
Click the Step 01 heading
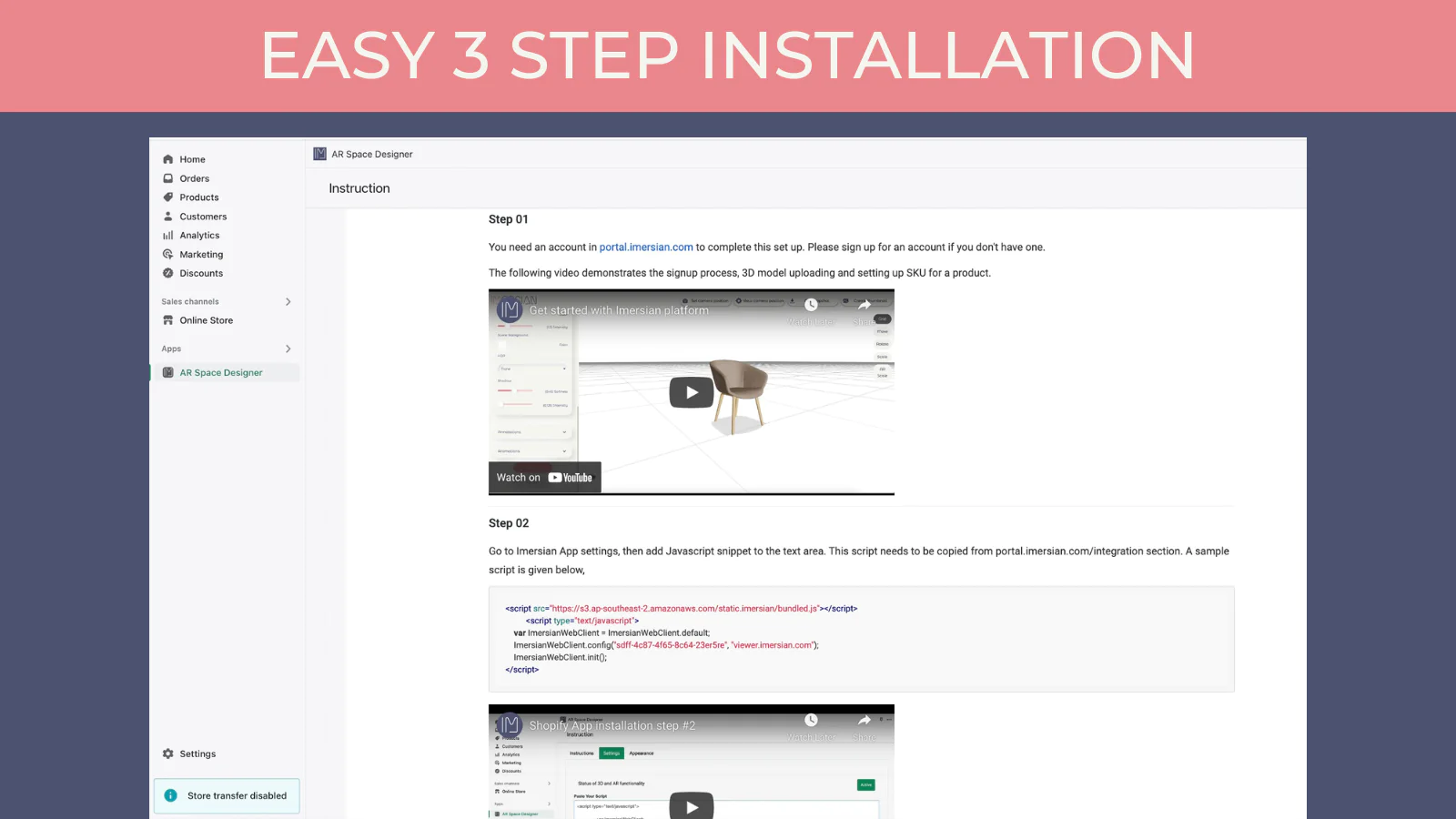(x=509, y=219)
